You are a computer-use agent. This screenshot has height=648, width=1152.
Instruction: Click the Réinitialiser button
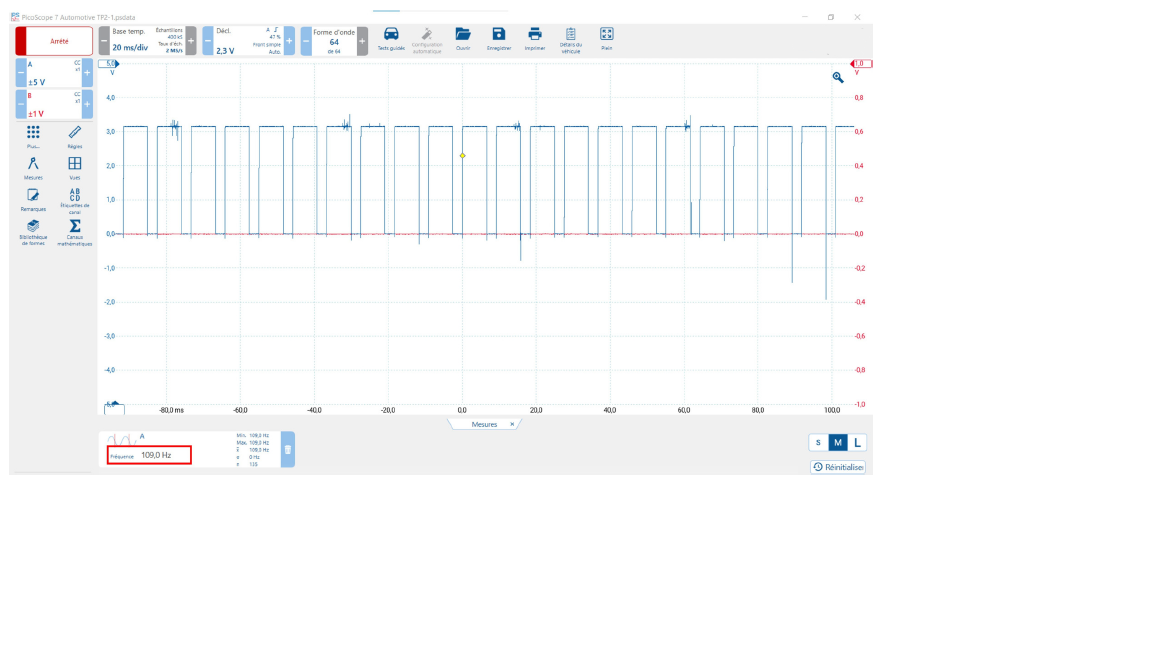pyautogui.click(x=837, y=467)
